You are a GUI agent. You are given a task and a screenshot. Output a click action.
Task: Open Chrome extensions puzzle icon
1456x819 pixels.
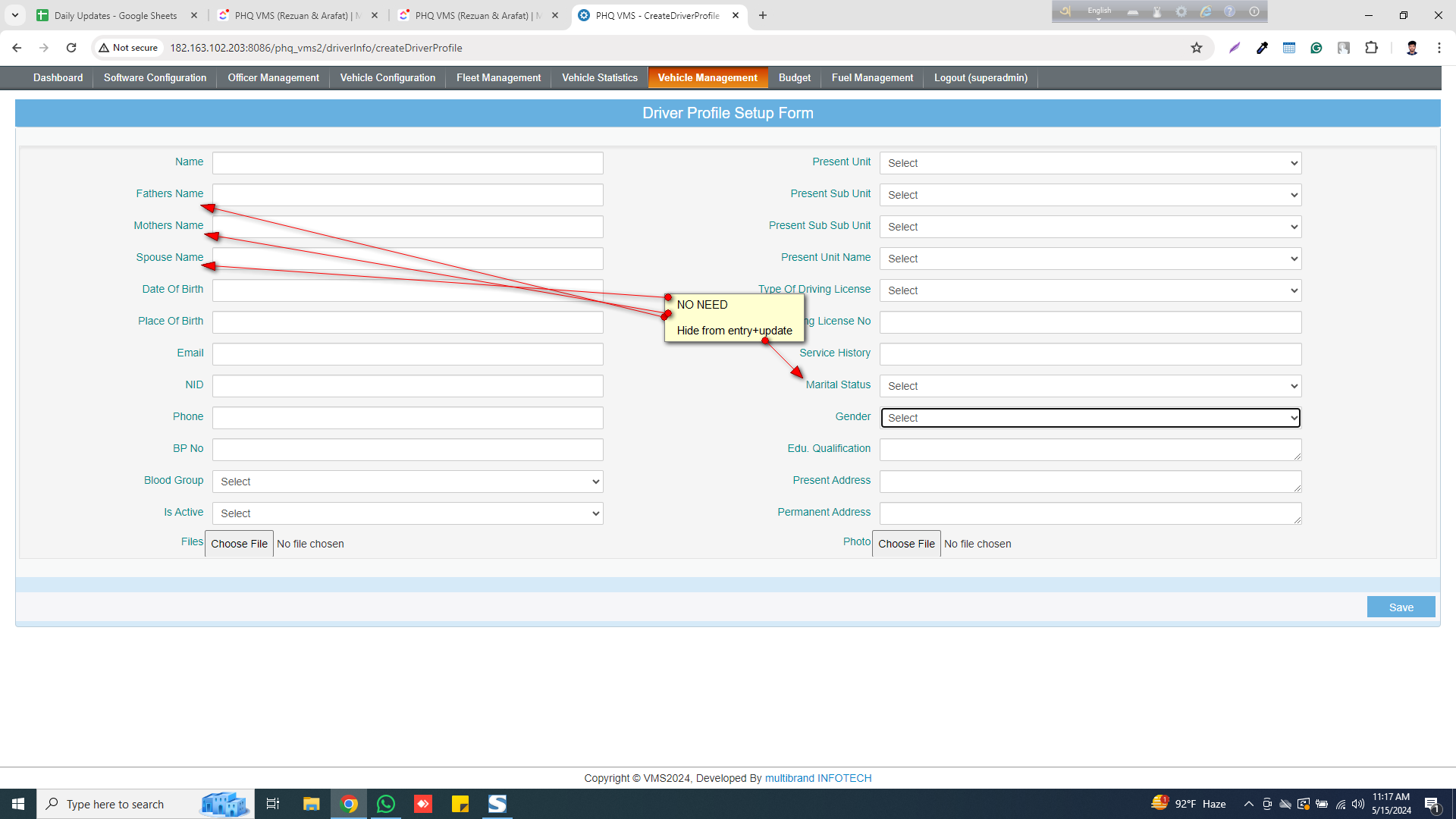[x=1371, y=48]
